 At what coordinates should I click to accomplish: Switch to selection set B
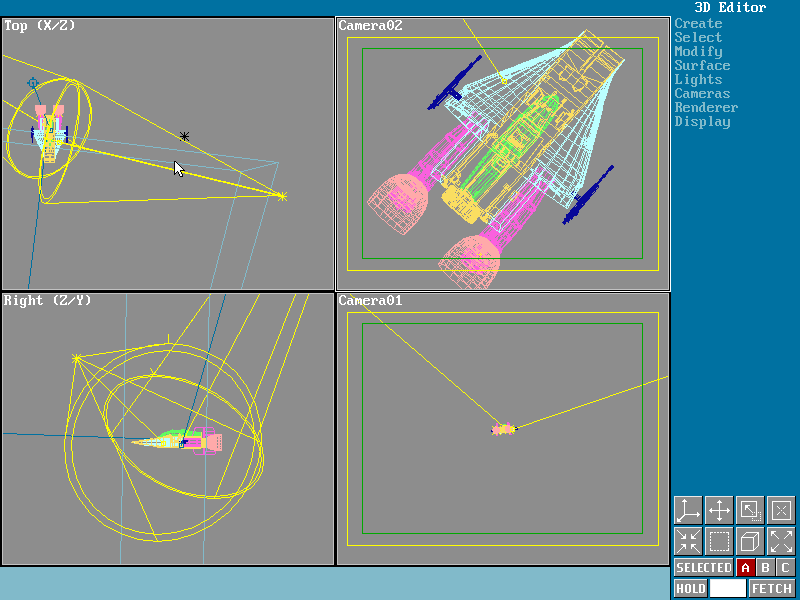pyautogui.click(x=765, y=567)
